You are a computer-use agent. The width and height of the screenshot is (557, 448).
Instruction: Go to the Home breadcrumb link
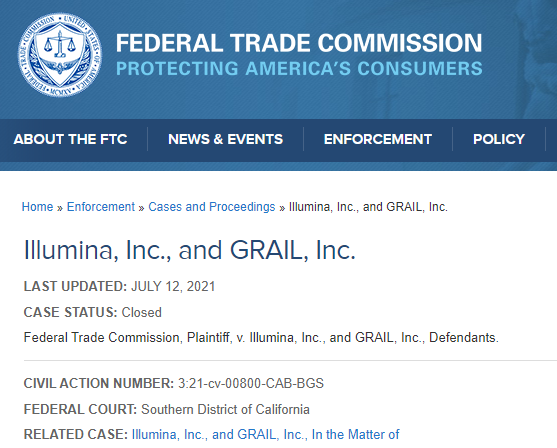(37, 207)
